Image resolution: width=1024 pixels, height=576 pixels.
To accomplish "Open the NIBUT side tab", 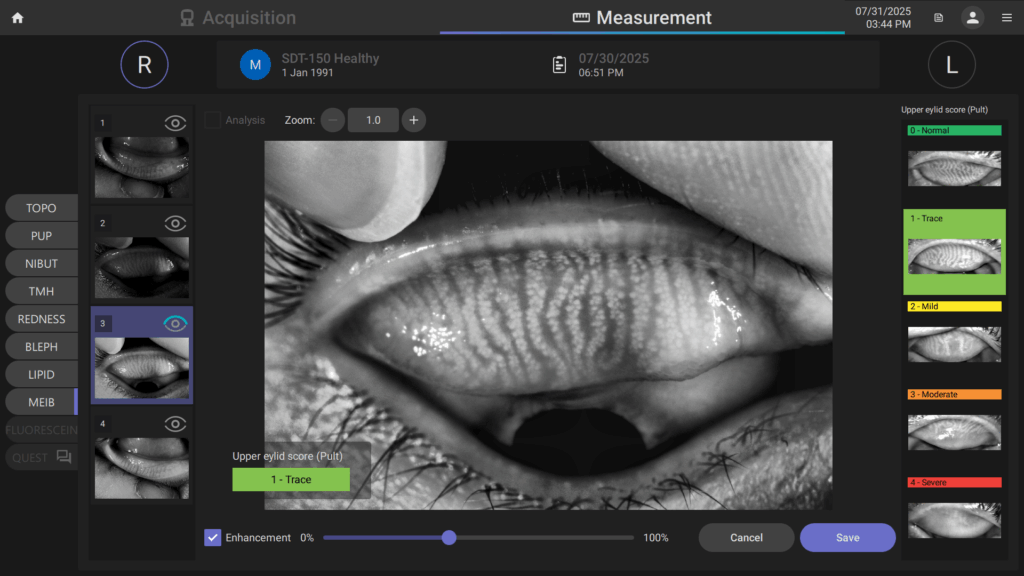I will click(41, 264).
